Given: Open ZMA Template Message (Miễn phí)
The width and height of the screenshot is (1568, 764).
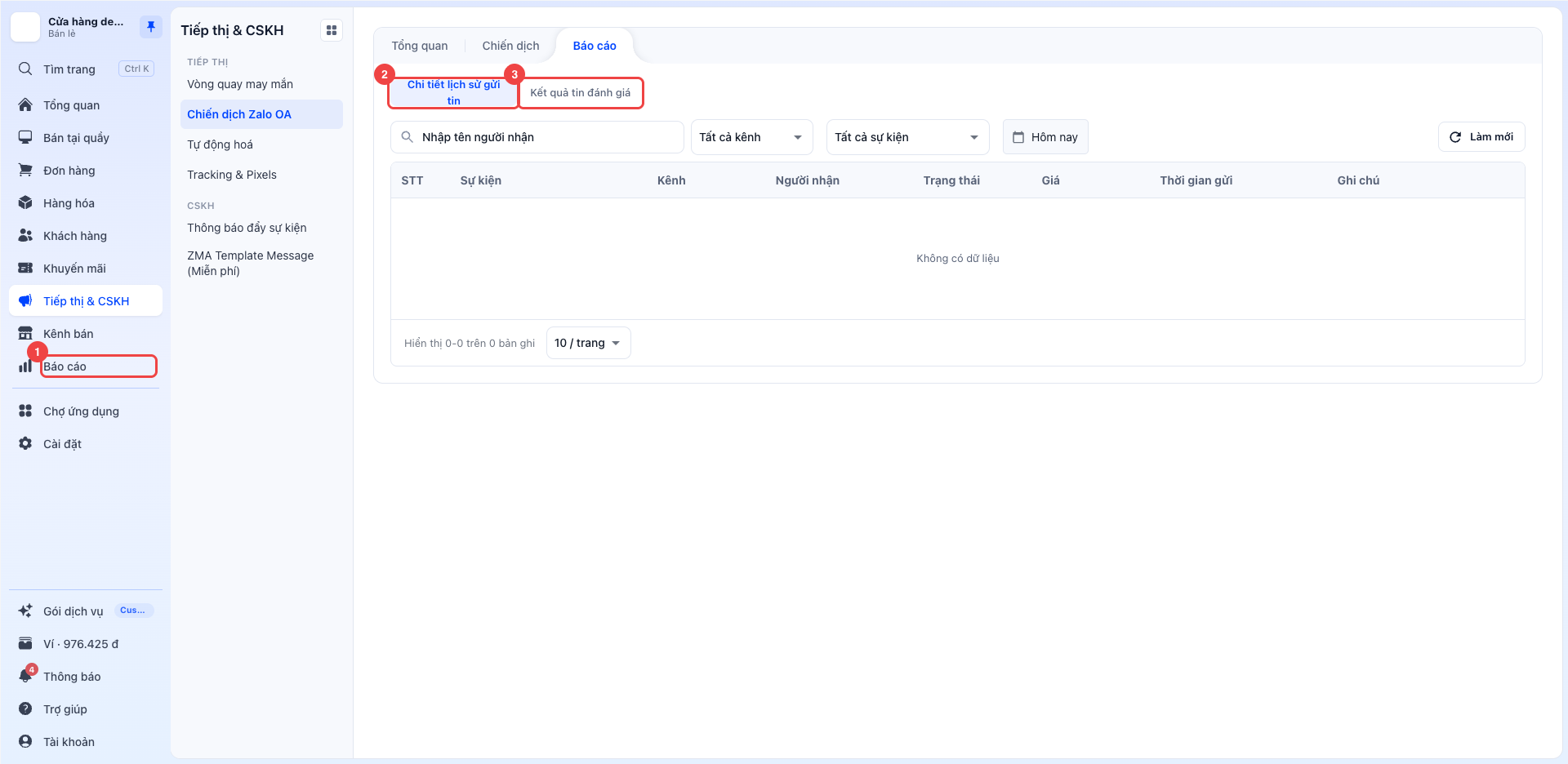Looking at the screenshot, I should 251,263.
